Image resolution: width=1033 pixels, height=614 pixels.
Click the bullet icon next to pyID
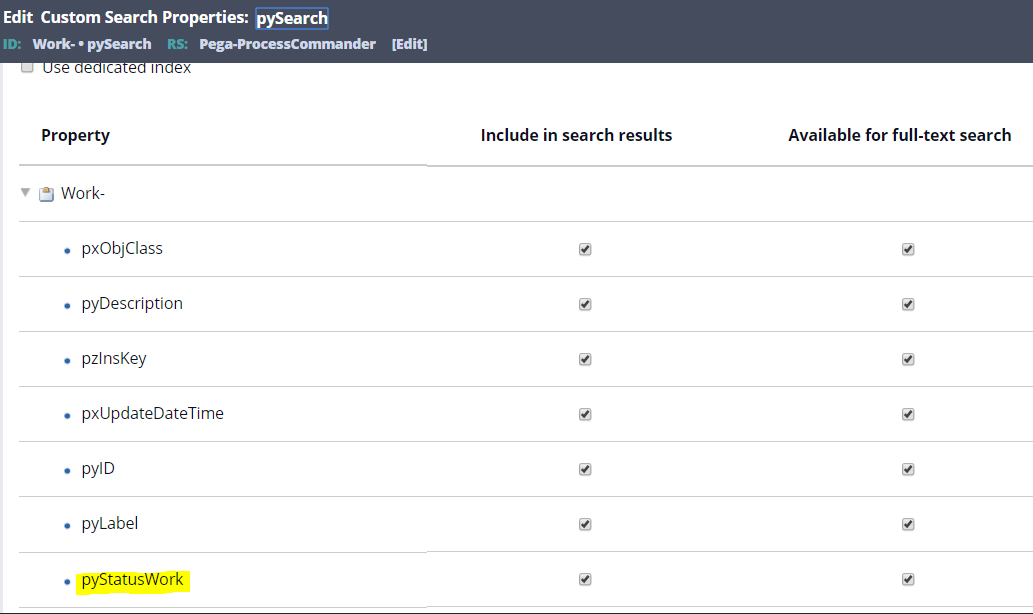(66, 468)
